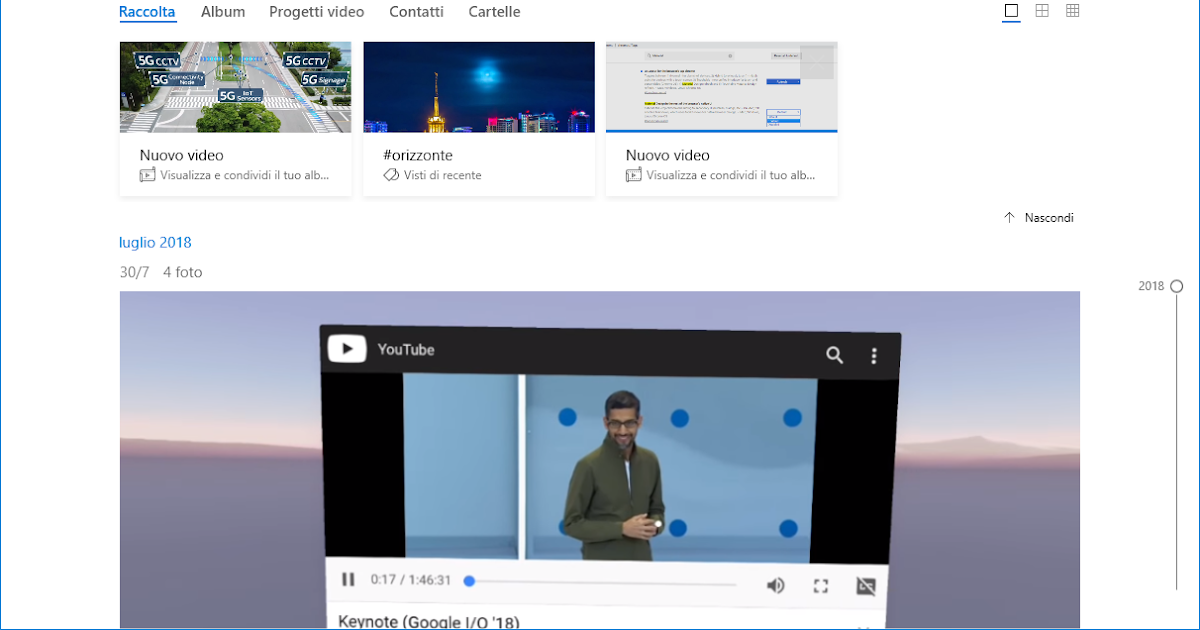
Task: Open the luglio 2018 date link
Action: [x=155, y=242]
